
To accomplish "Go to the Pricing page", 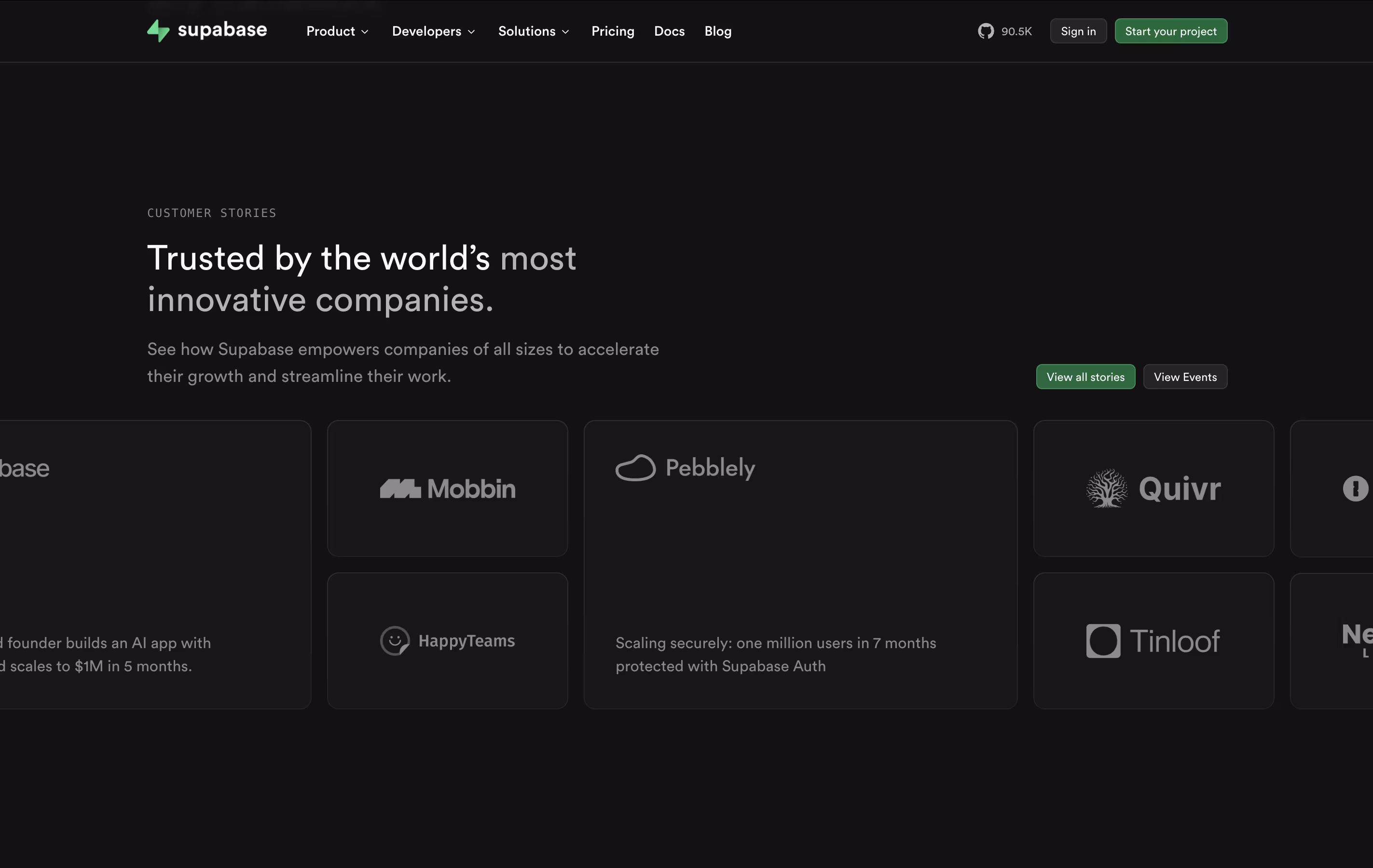I will [612, 31].
